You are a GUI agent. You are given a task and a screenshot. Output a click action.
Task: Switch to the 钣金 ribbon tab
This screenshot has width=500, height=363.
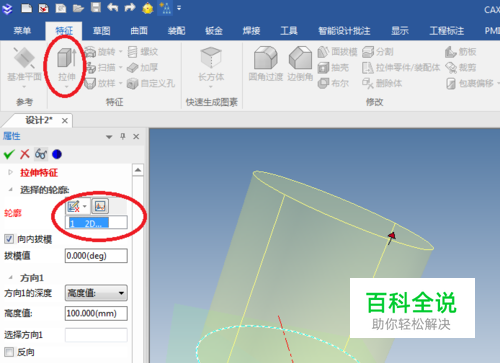click(x=214, y=31)
